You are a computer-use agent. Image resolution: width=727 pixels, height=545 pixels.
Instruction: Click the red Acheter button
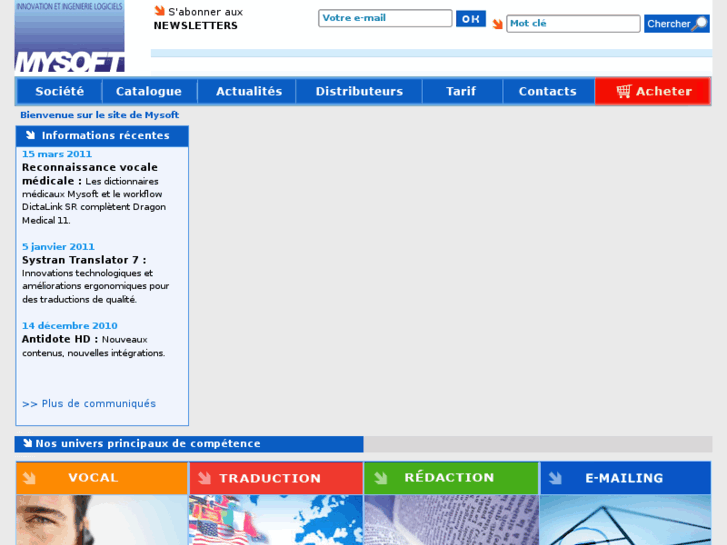(652, 91)
